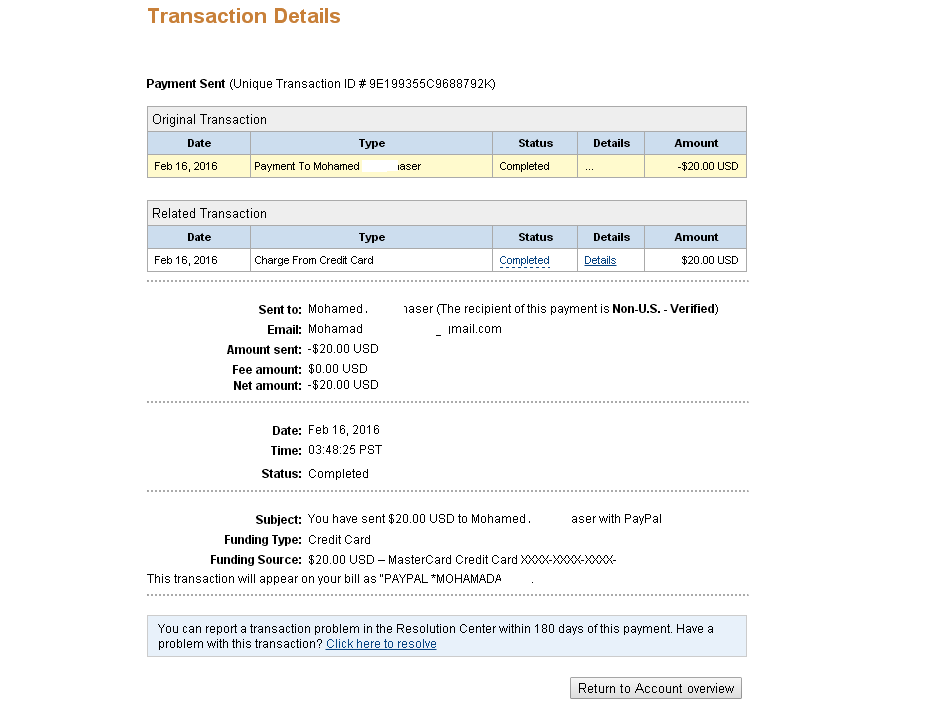Click the recipient email address value

click(x=404, y=329)
